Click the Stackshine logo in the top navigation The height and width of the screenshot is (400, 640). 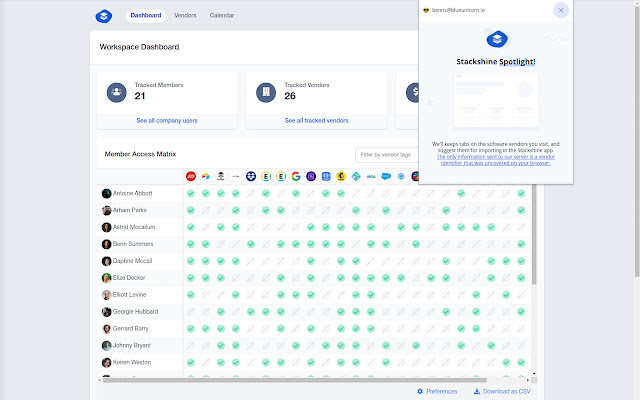(104, 16)
